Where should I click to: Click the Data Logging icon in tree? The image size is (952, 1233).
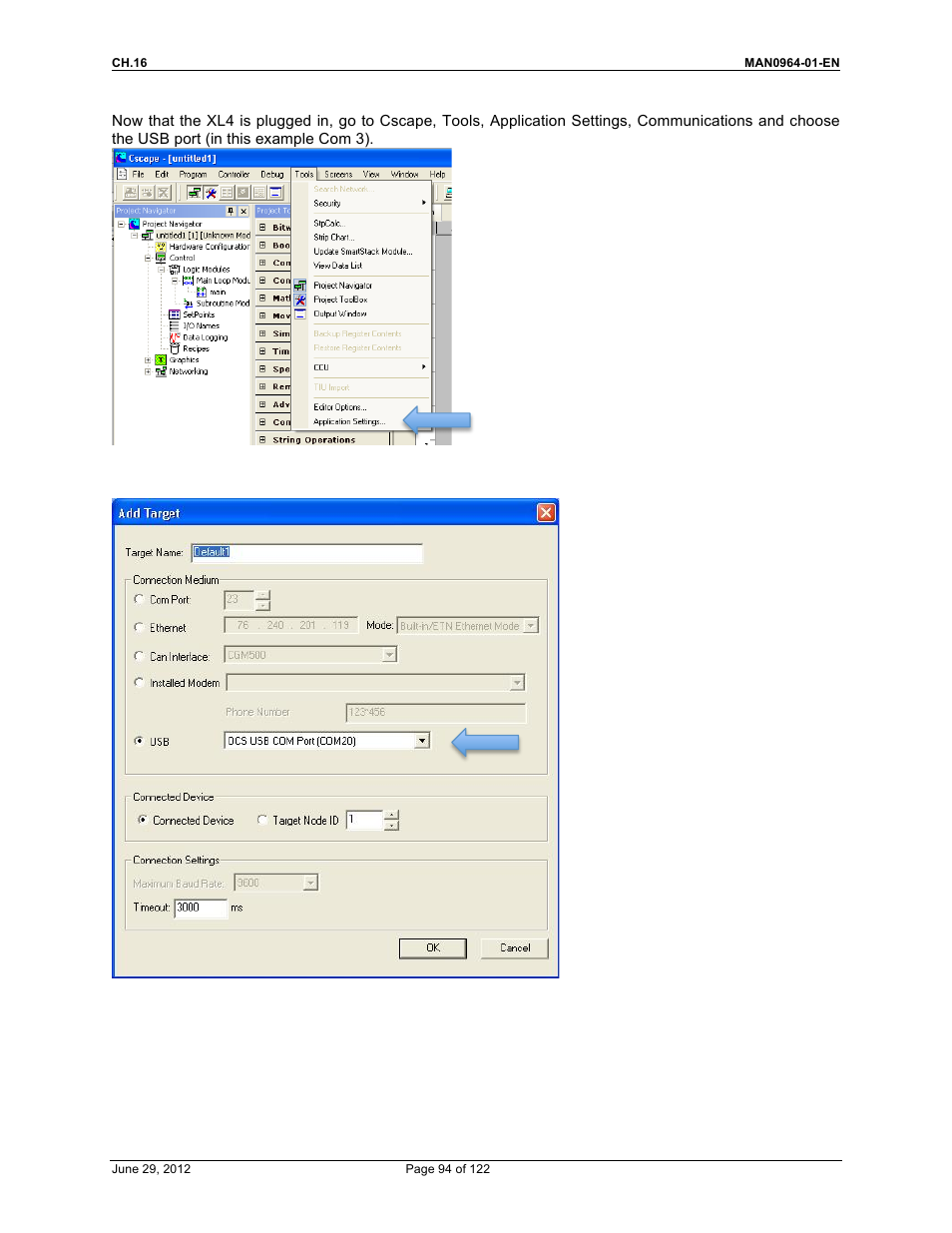175,337
